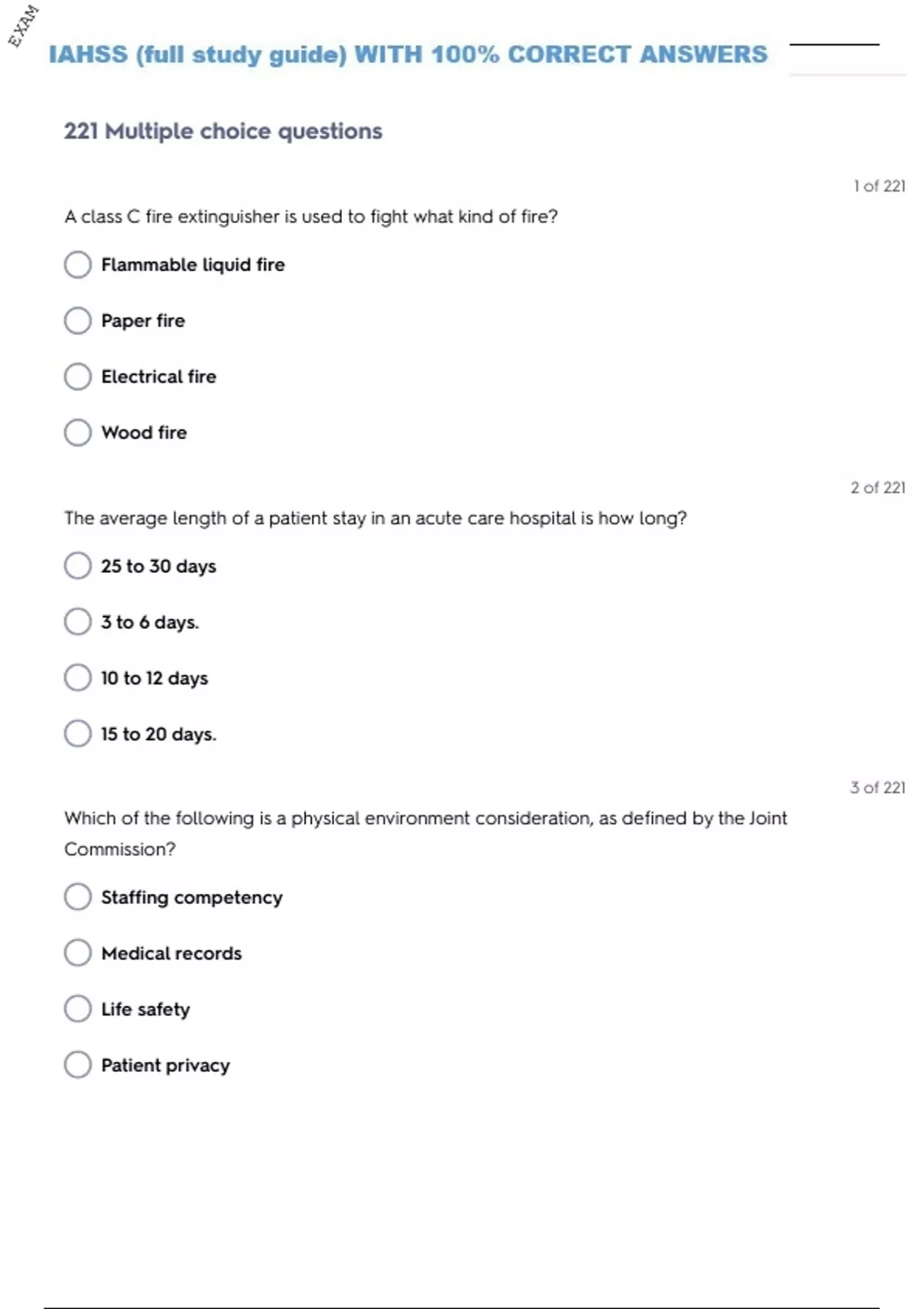
Task: Pick Life safety as the answer
Action: pyautogui.click(x=78, y=1009)
